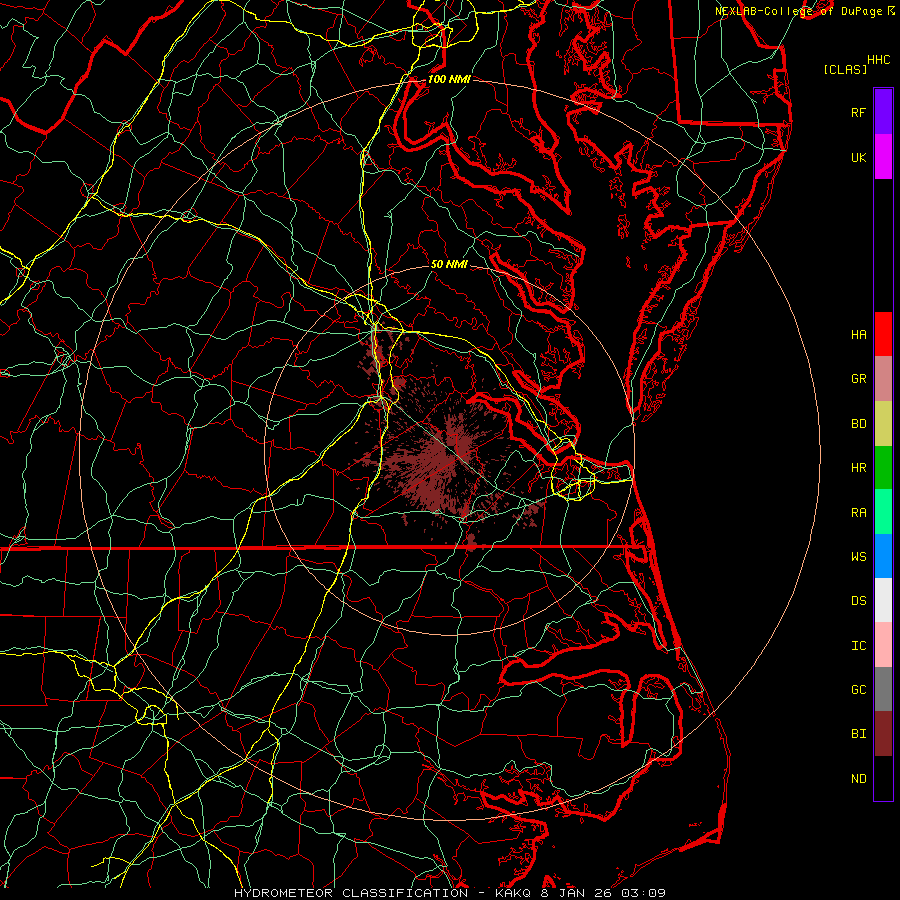The image size is (900, 900).
Task: Select the BD yellow legend swatch
Action: [x=883, y=423]
